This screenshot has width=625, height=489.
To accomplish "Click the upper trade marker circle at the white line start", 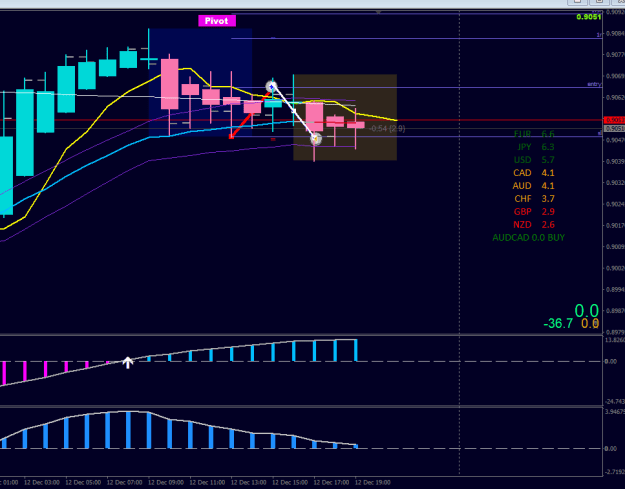I will pyautogui.click(x=271, y=86).
